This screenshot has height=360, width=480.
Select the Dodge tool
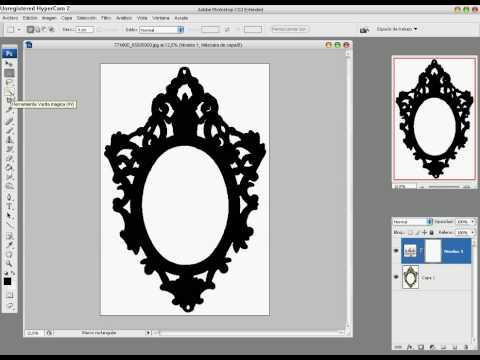coord(9,187)
